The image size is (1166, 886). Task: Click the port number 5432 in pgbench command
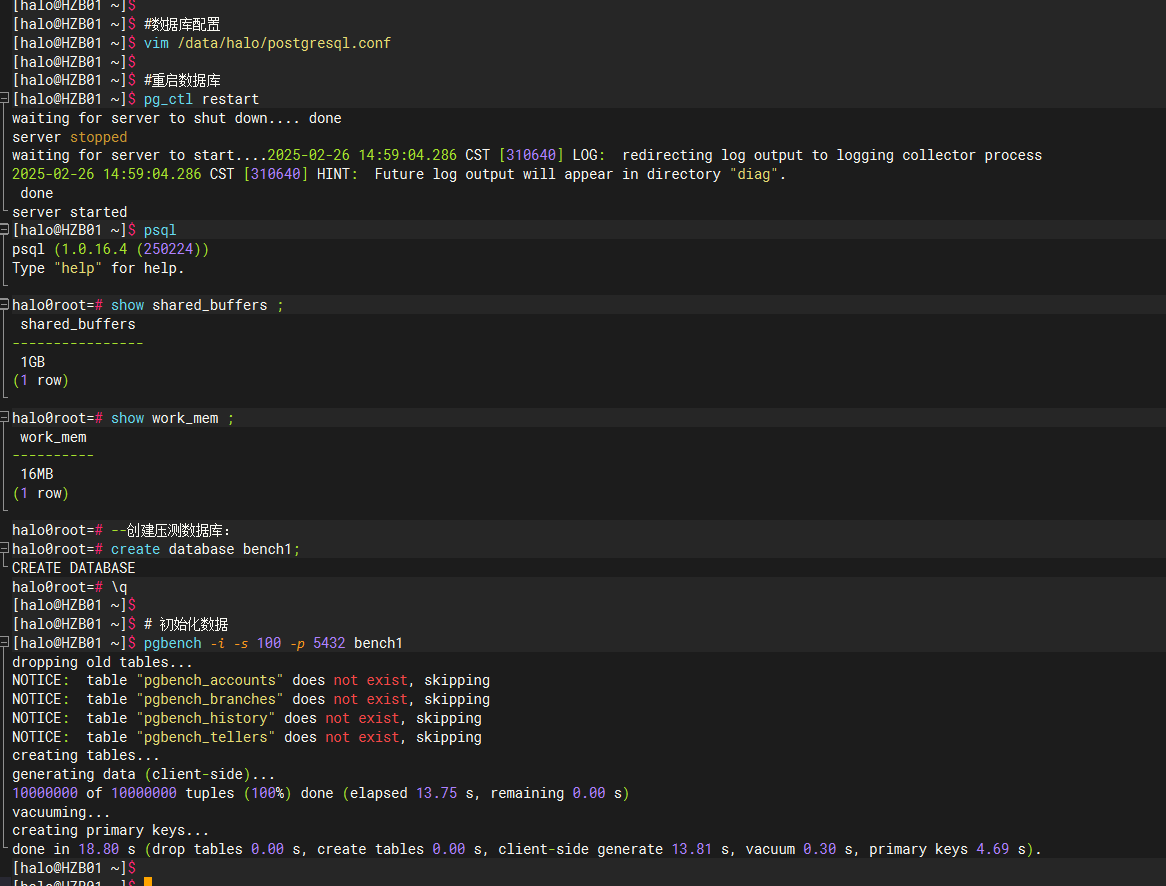tap(329, 643)
